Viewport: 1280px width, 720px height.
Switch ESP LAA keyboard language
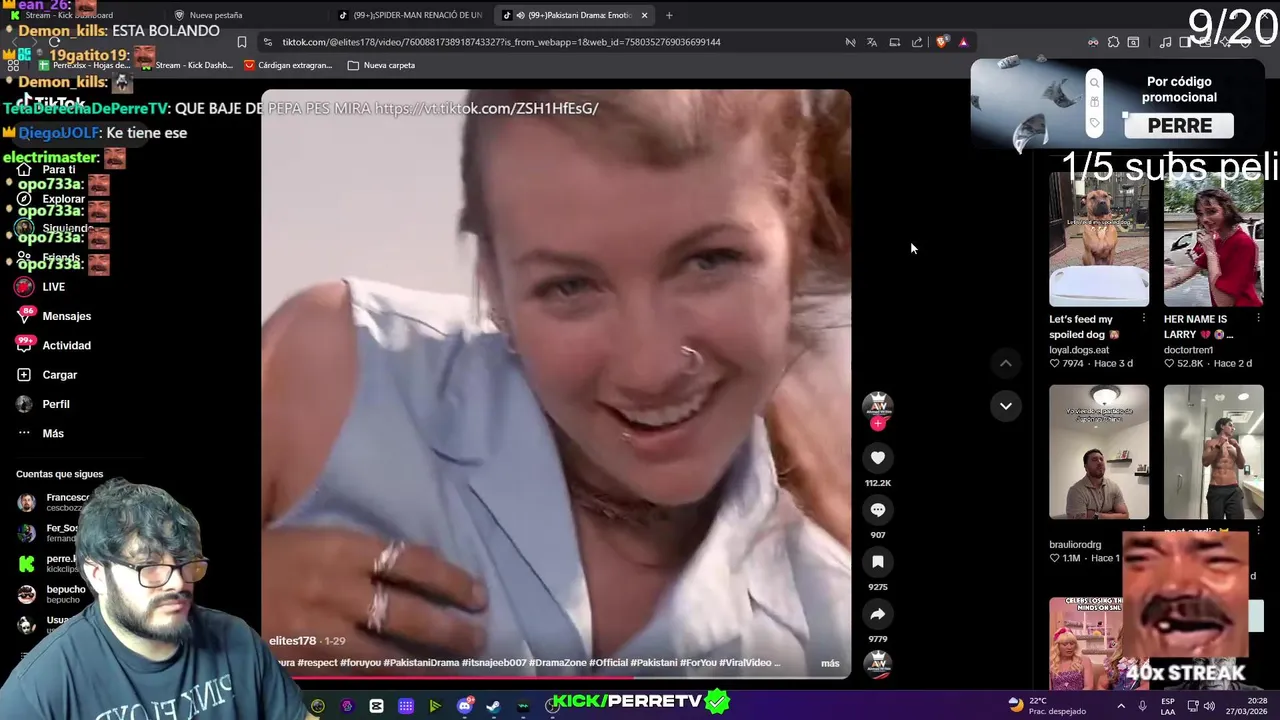pos(1168,706)
